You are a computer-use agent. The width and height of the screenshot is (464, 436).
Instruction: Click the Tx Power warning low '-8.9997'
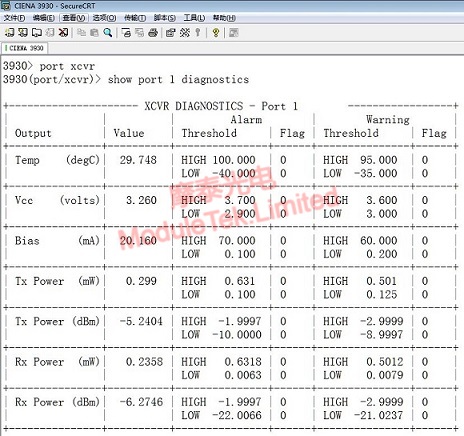click(x=382, y=335)
